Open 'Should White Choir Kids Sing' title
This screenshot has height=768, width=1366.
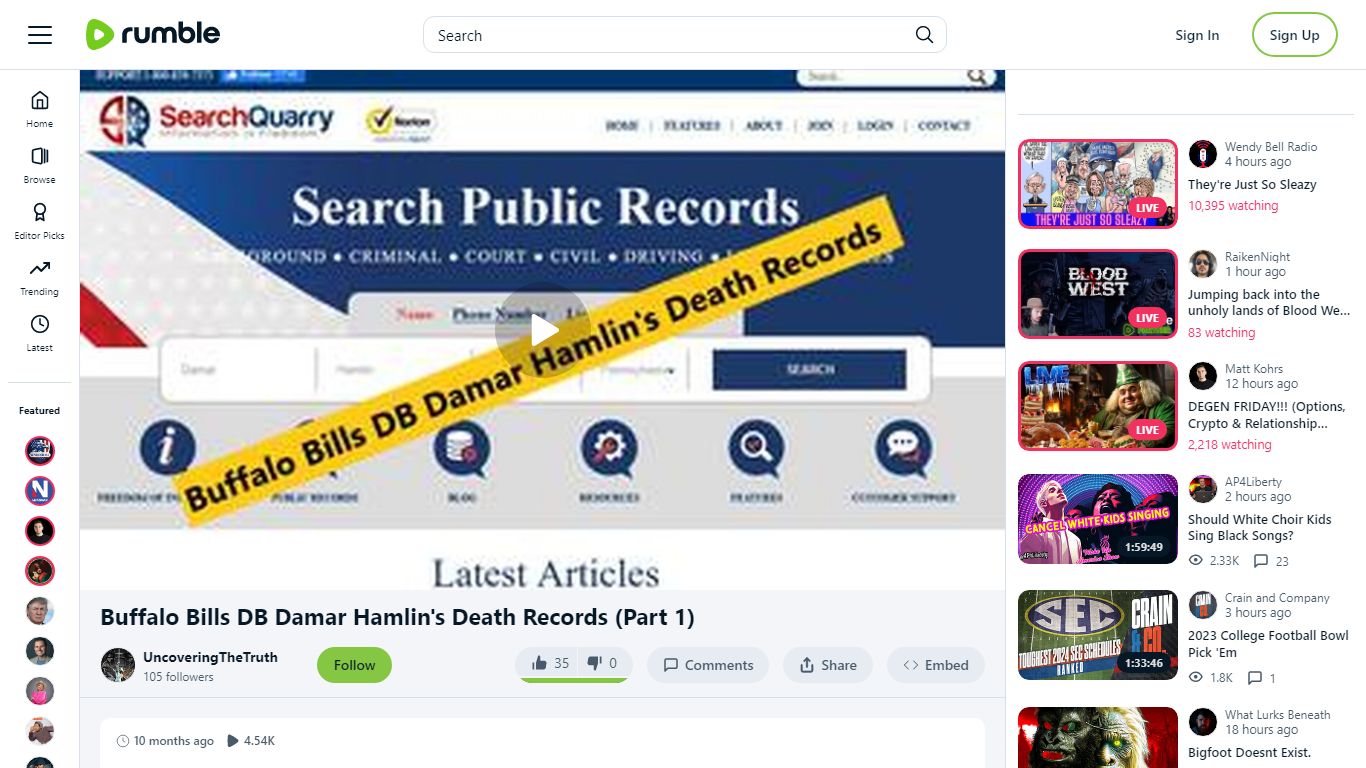point(1260,528)
